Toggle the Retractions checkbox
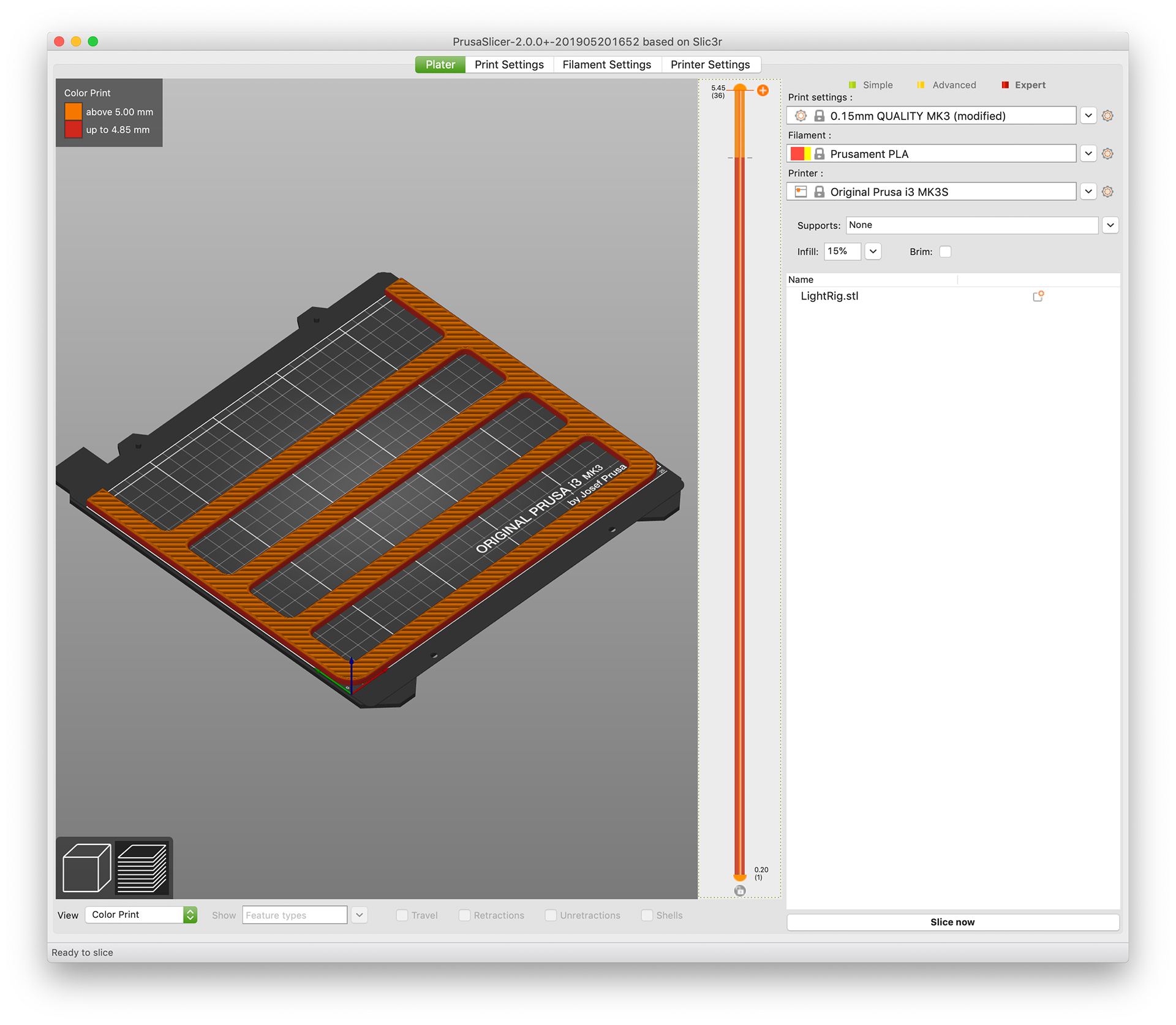Viewport: 1176px width, 1025px height. [464, 915]
